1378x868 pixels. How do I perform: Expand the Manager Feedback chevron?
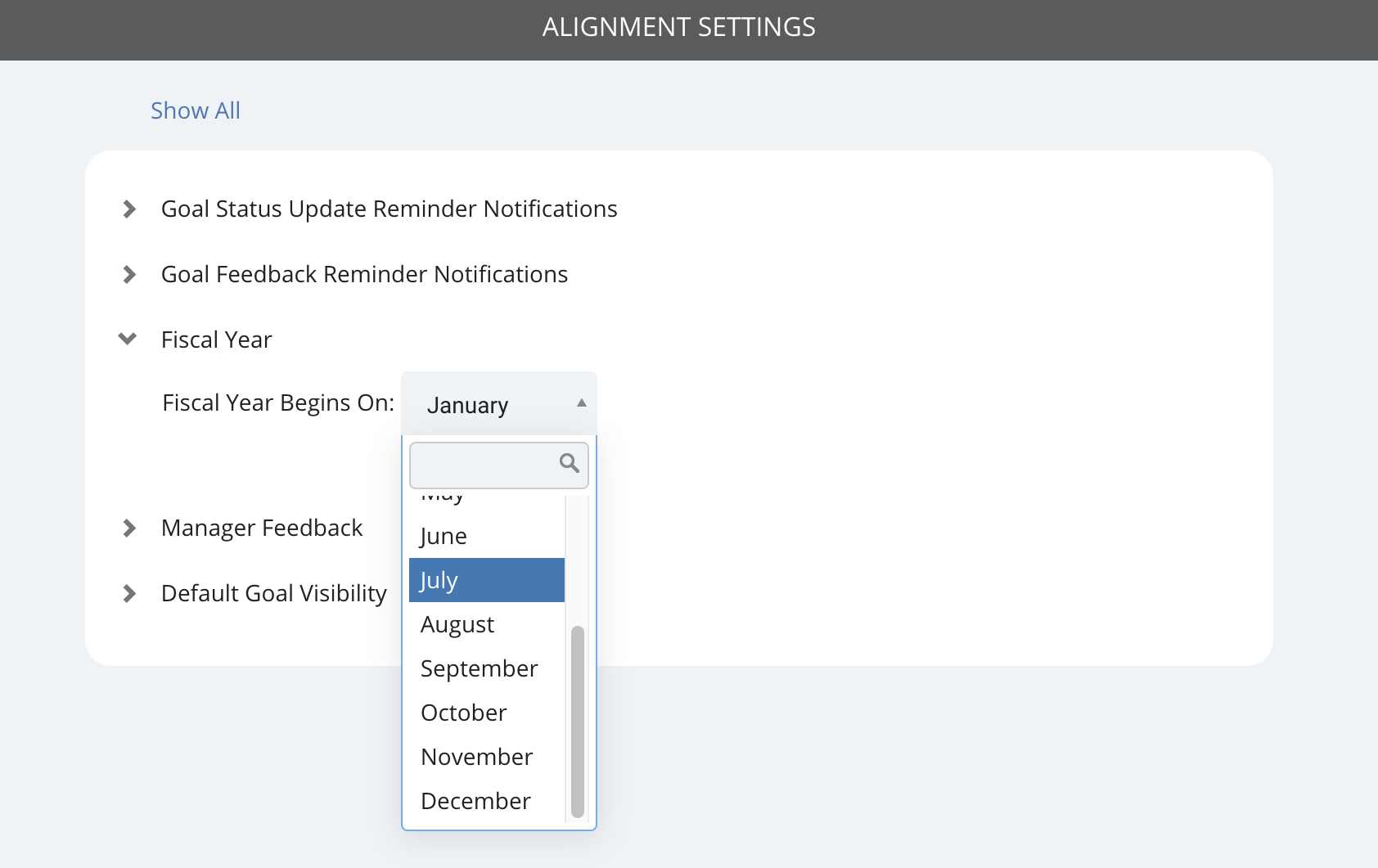click(x=129, y=528)
